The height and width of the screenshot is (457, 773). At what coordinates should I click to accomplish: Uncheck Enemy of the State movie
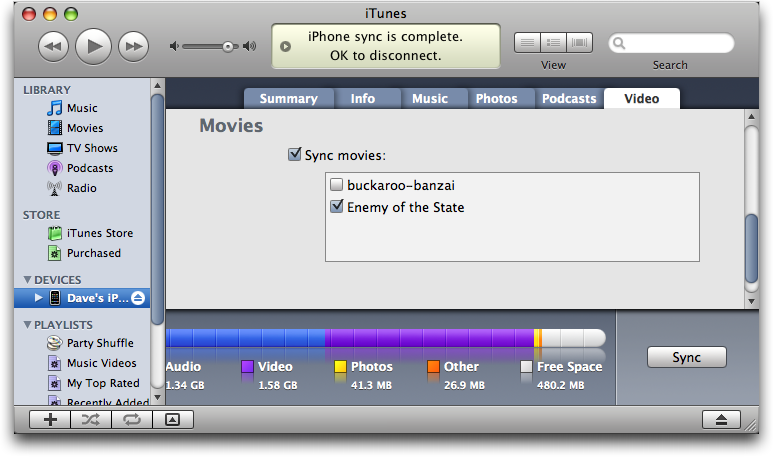click(337, 206)
